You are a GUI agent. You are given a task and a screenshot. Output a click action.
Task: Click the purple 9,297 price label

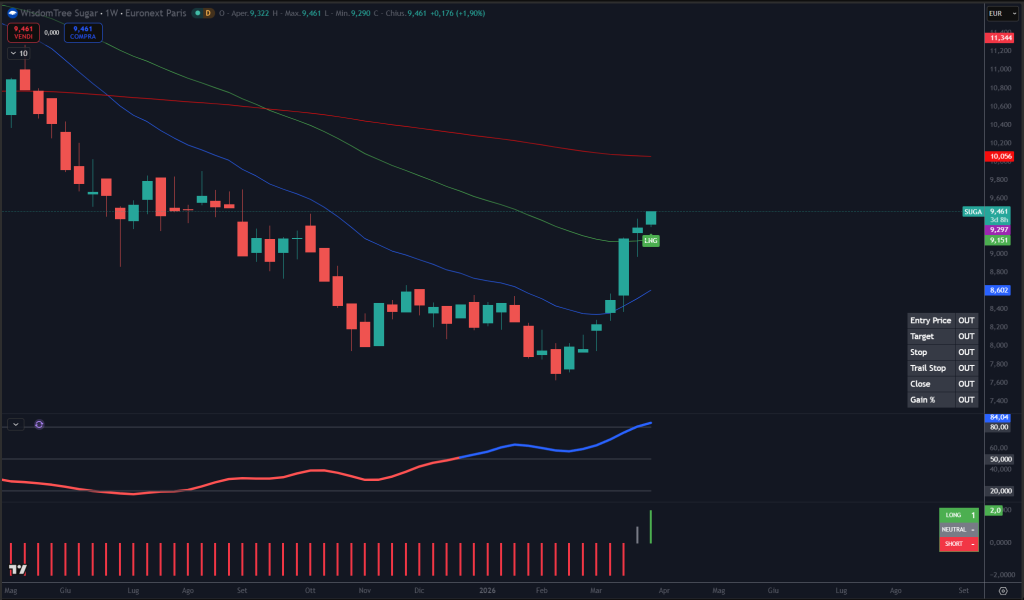pos(998,230)
